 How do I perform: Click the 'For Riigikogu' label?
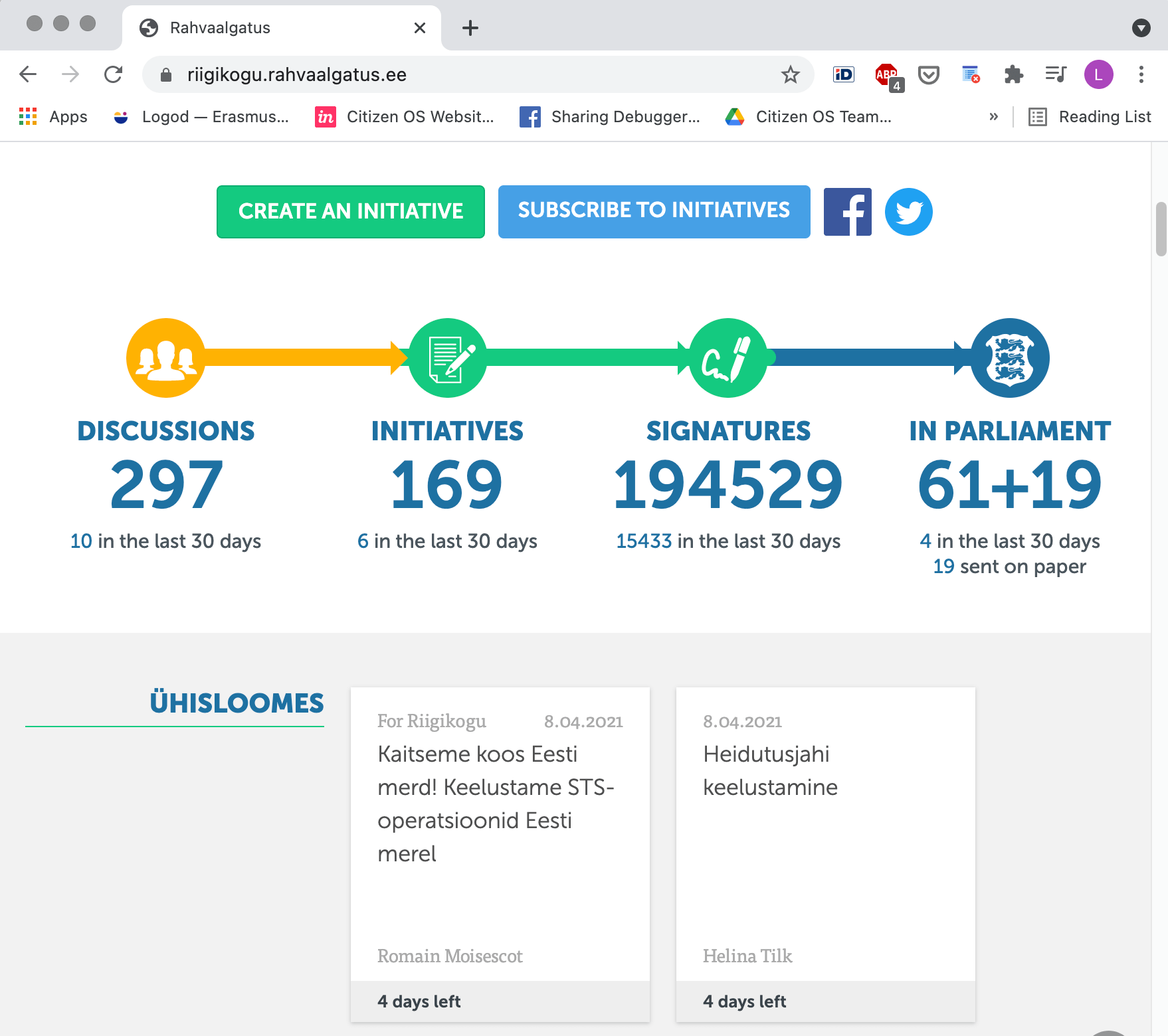coord(432,721)
